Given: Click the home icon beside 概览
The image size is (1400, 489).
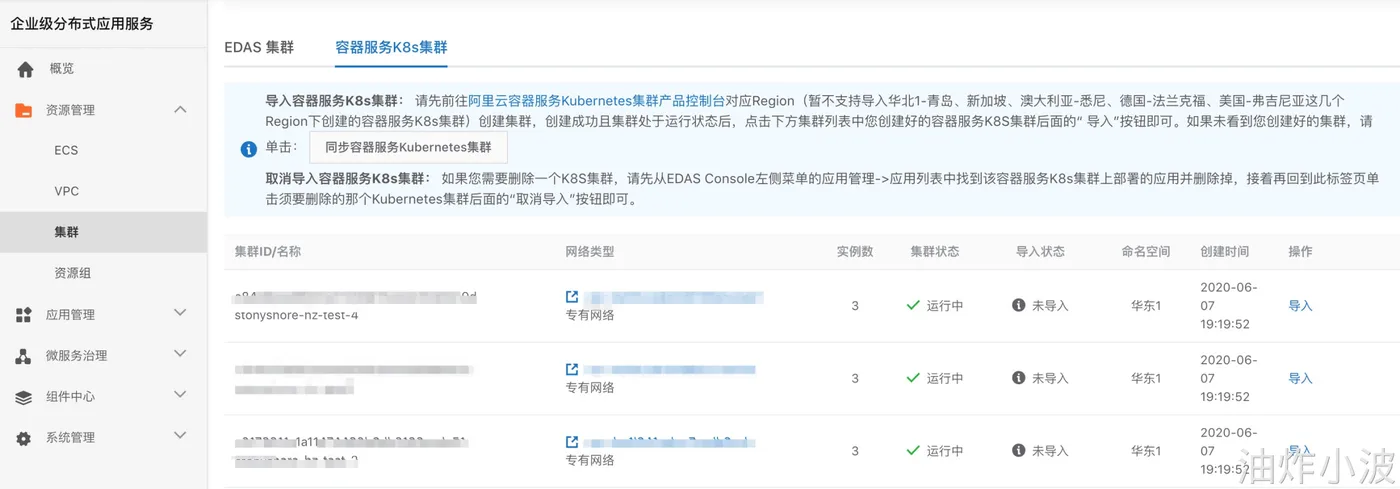Looking at the screenshot, I should (x=25, y=69).
